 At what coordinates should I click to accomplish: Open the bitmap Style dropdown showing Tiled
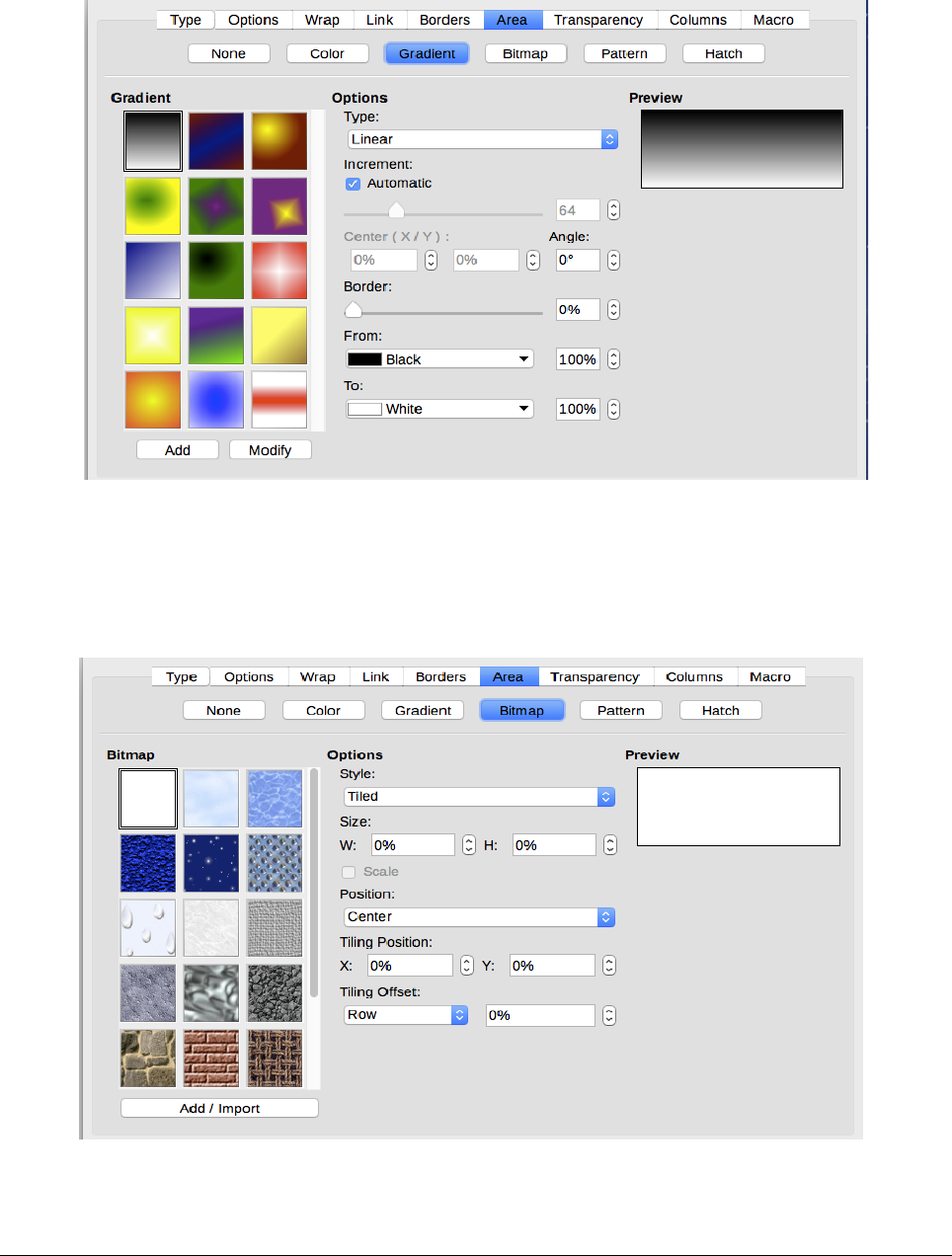(x=479, y=797)
